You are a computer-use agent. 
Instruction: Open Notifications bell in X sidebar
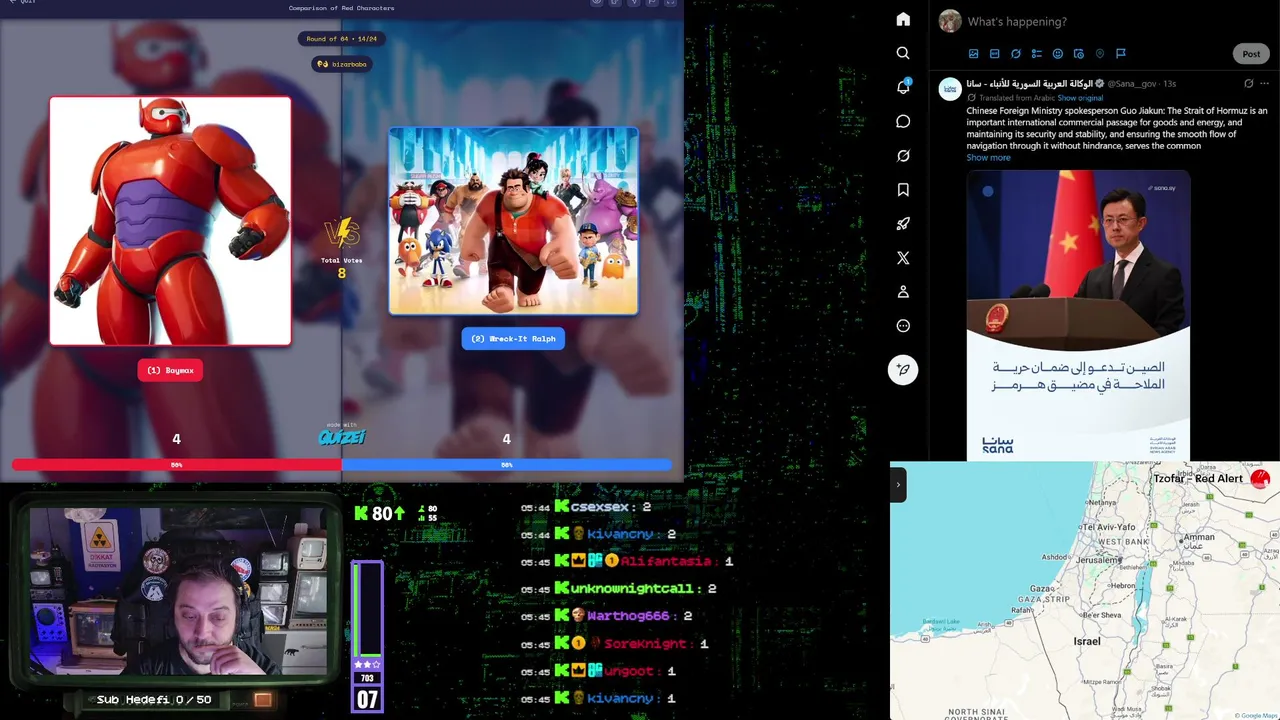(x=903, y=87)
